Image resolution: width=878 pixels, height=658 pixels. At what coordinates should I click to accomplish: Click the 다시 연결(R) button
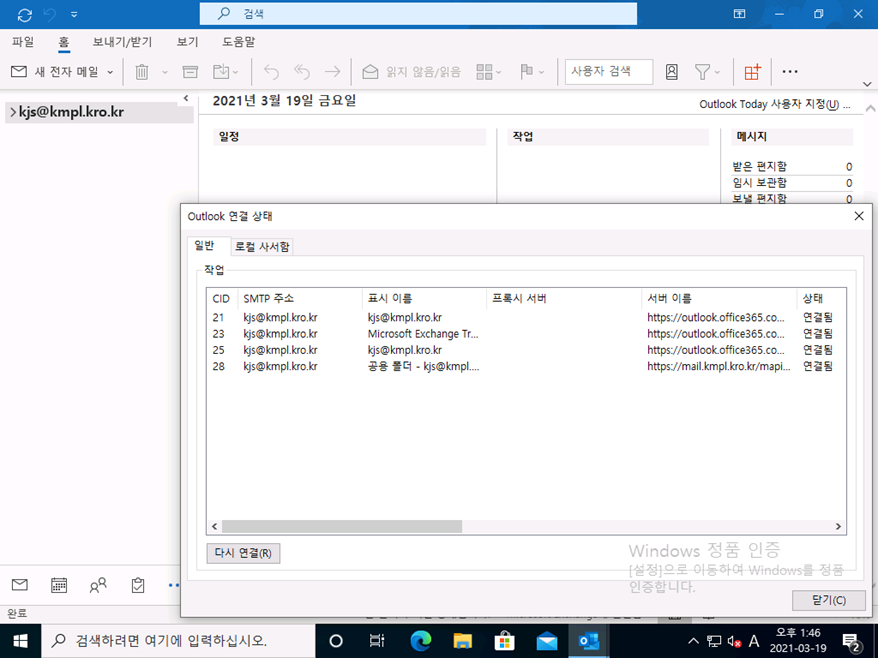click(243, 553)
